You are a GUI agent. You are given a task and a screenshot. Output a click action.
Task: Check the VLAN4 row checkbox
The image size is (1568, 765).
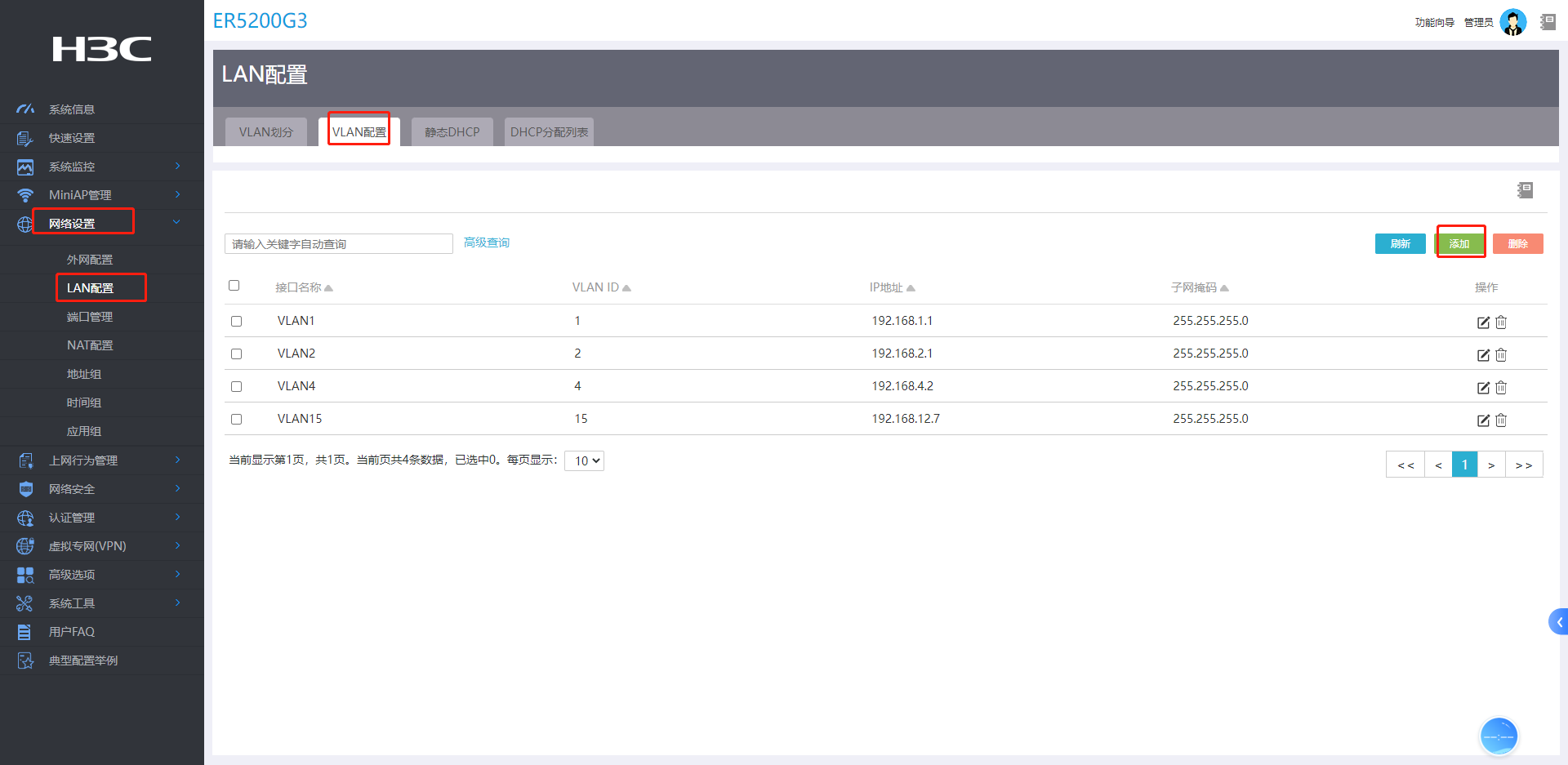237,387
